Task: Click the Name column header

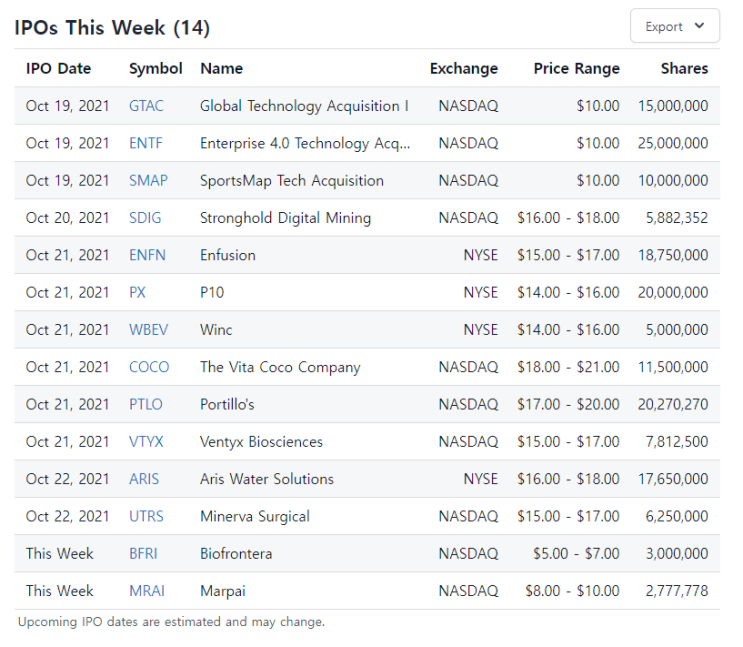Action: click(221, 69)
